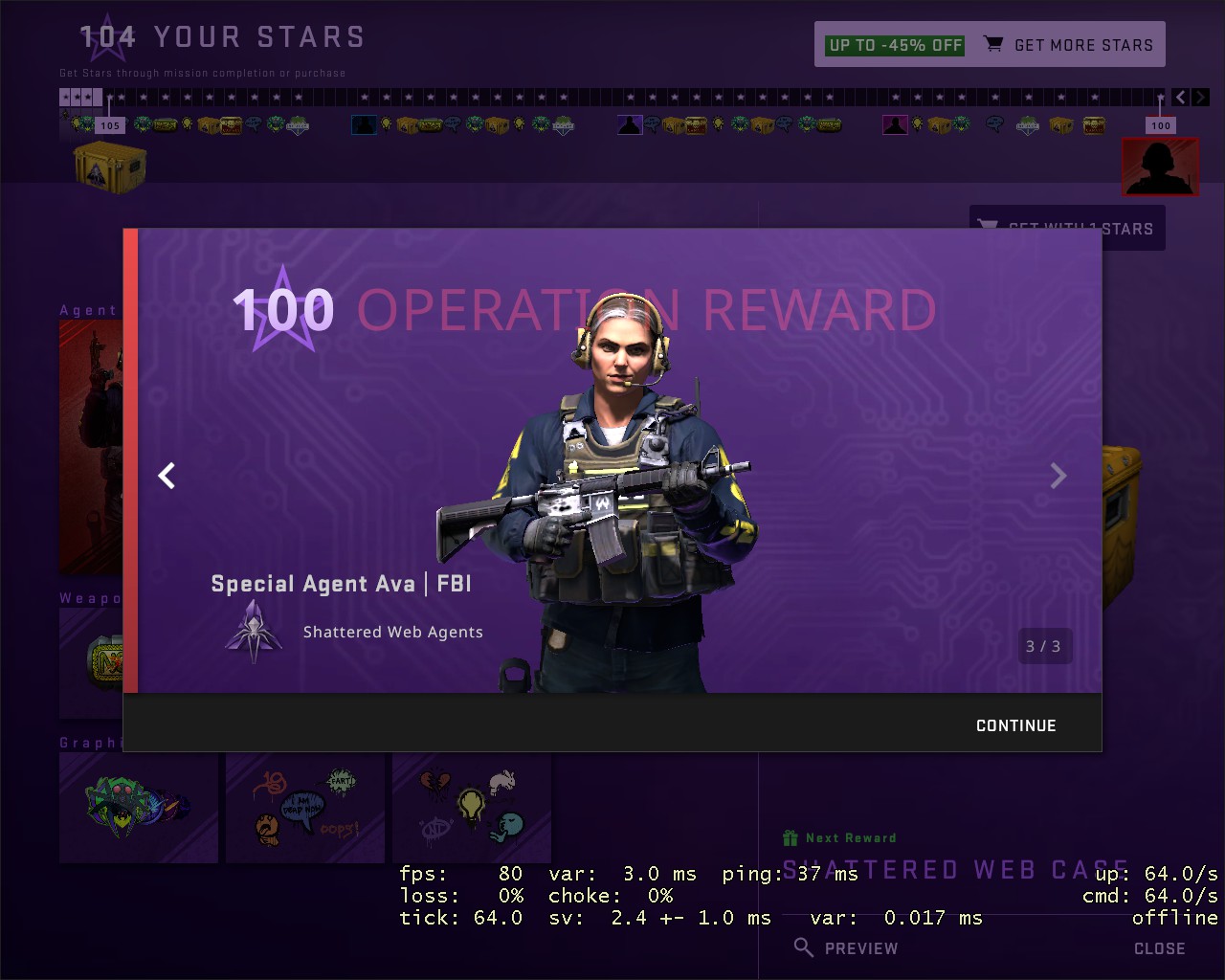1225x980 pixels.
Task: Click the Preview magnifier icon
Action: pos(804,947)
